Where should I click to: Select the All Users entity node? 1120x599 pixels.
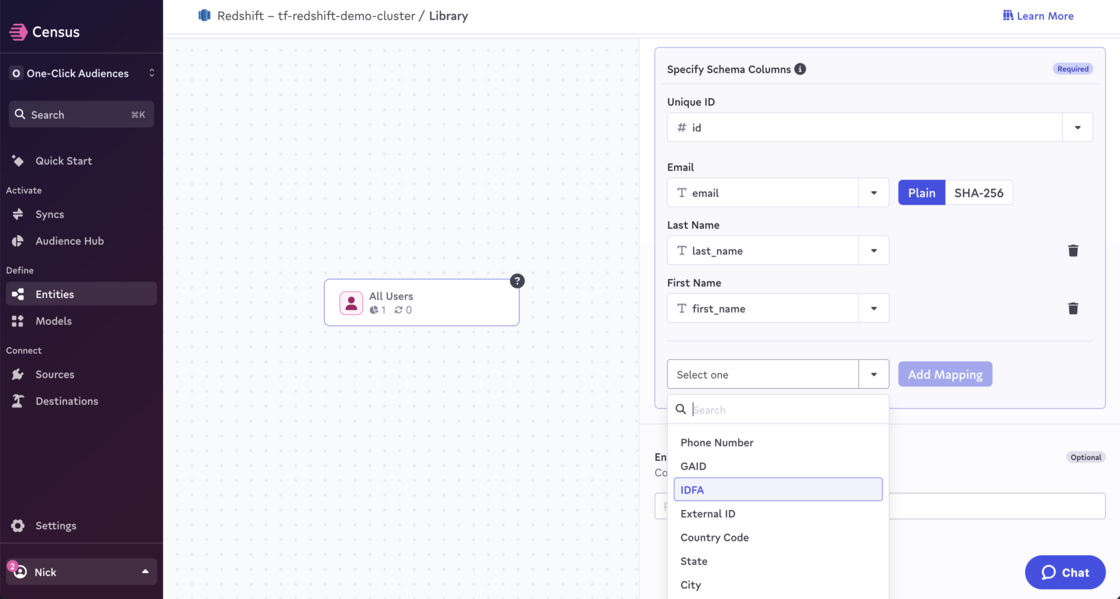click(x=421, y=302)
